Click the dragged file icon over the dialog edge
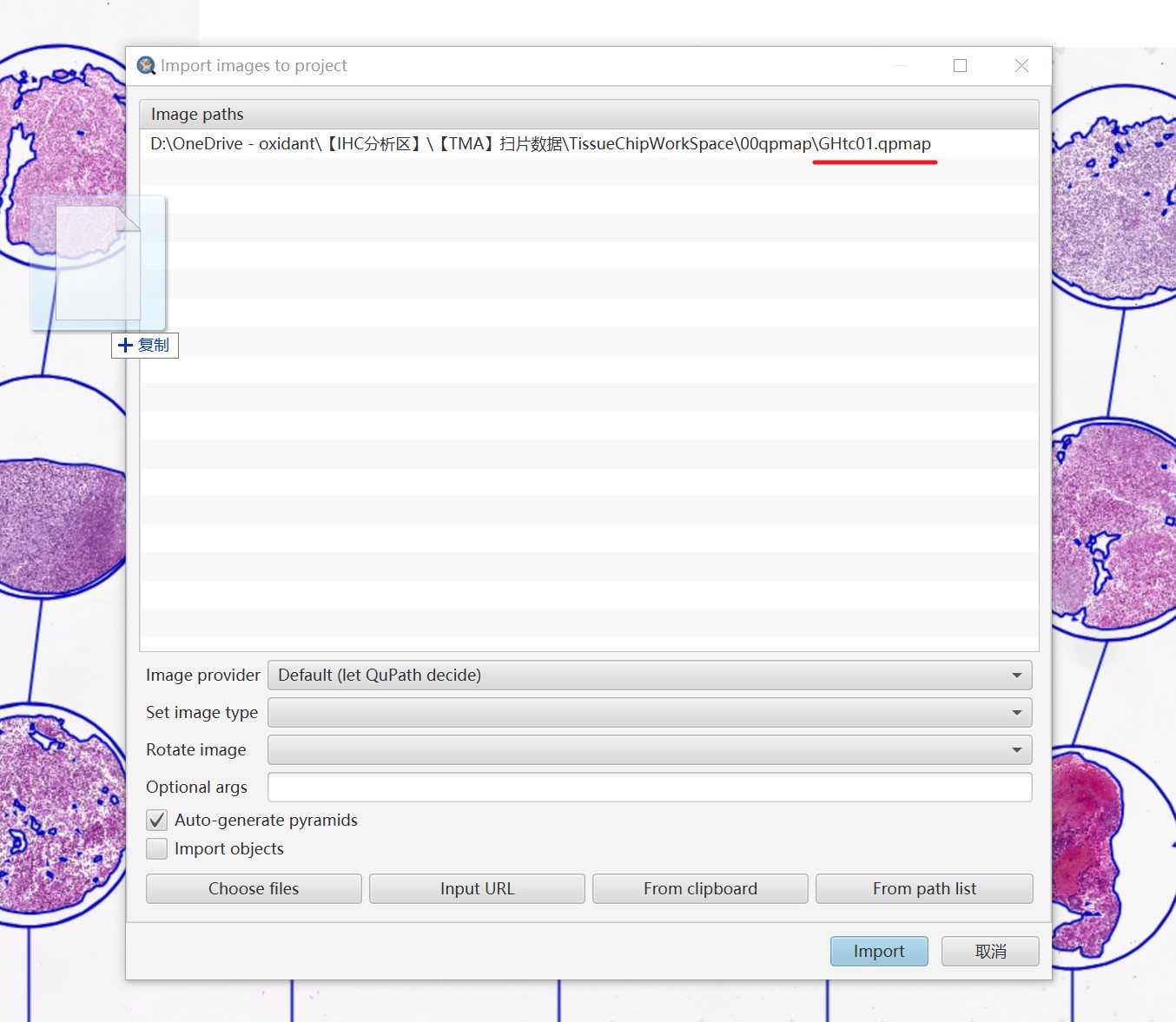Image resolution: width=1176 pixels, height=1022 pixels. (98, 262)
